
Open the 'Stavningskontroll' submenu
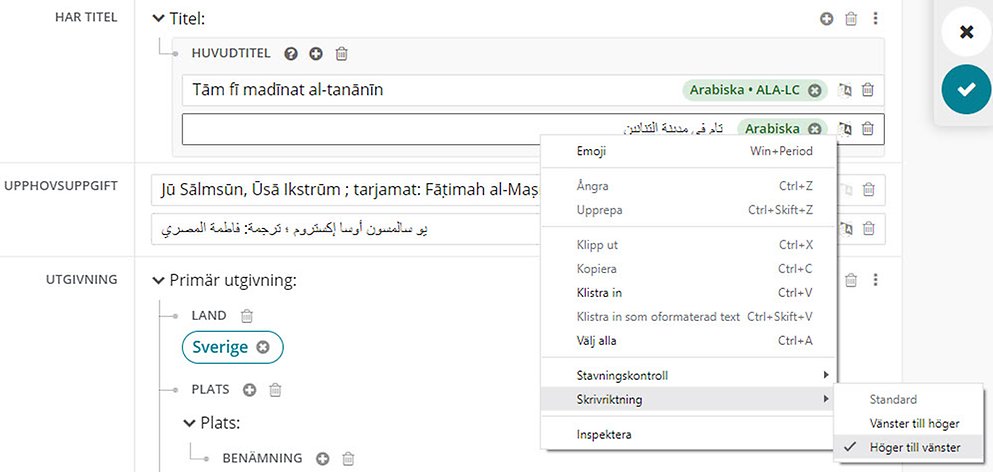tap(688, 376)
